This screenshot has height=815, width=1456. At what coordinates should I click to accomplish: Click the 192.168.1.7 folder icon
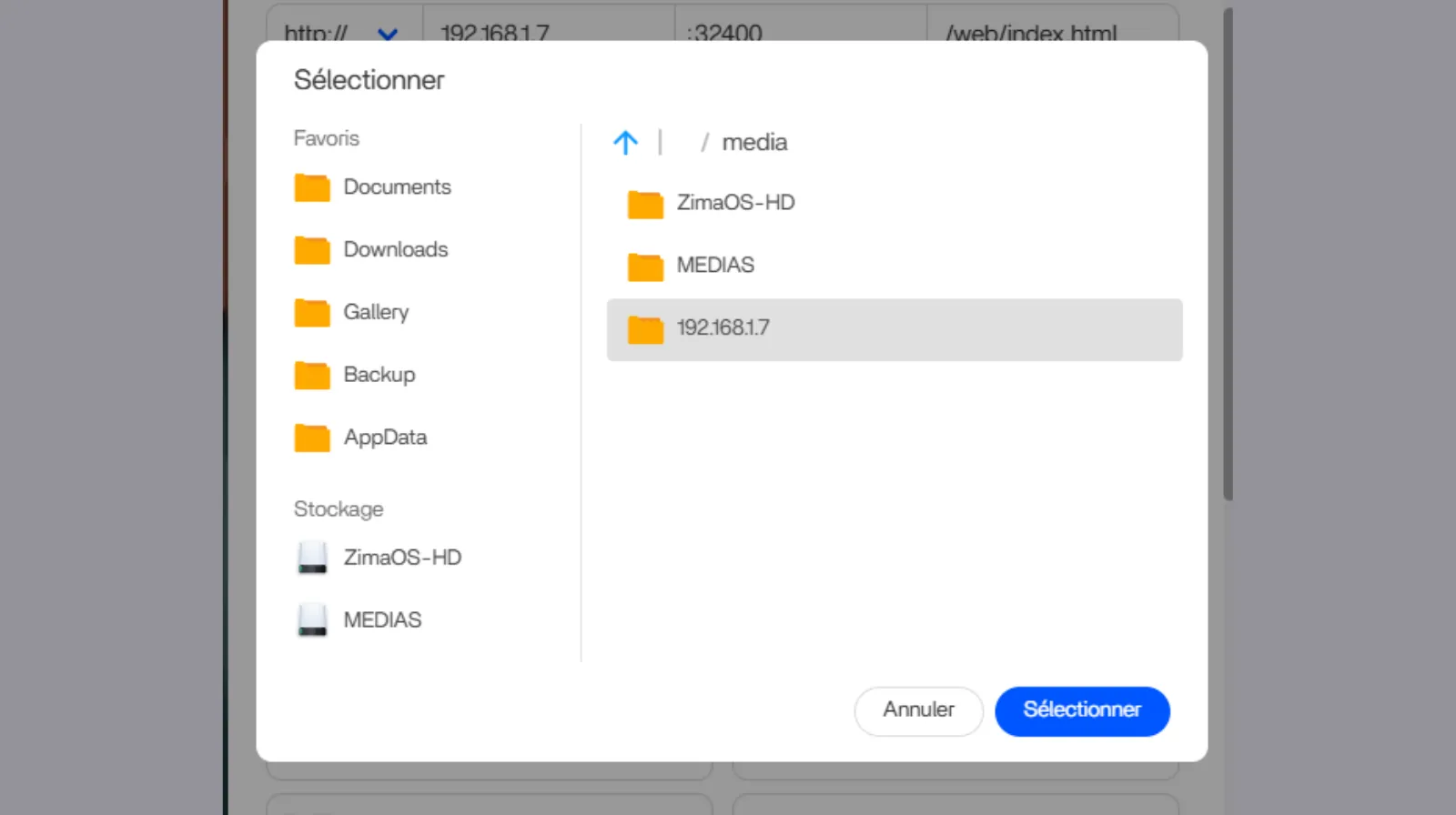(645, 329)
